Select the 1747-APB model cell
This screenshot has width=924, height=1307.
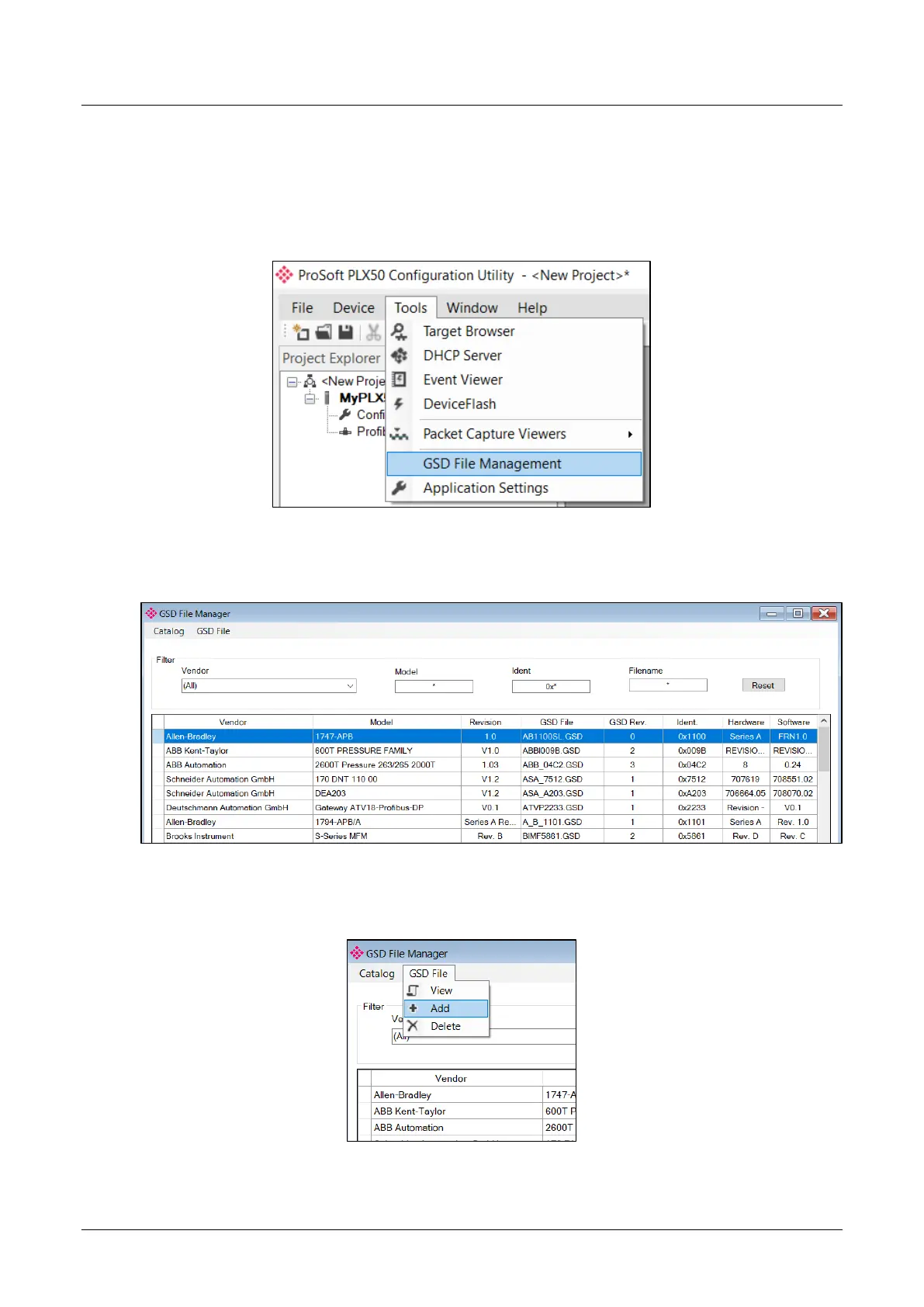(x=387, y=737)
